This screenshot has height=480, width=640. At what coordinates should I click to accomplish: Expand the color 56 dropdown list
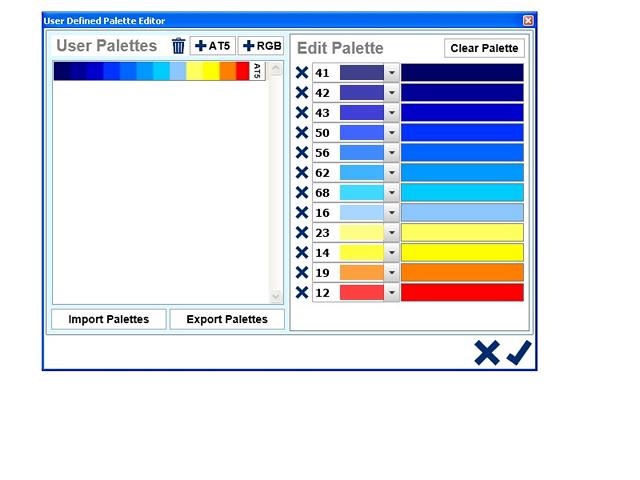click(x=392, y=152)
